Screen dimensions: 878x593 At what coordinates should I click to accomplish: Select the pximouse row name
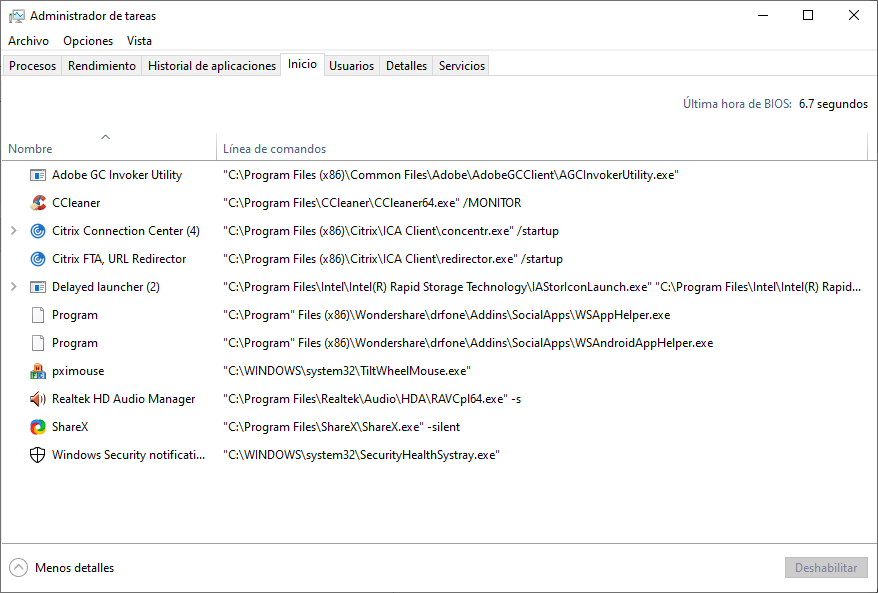78,371
